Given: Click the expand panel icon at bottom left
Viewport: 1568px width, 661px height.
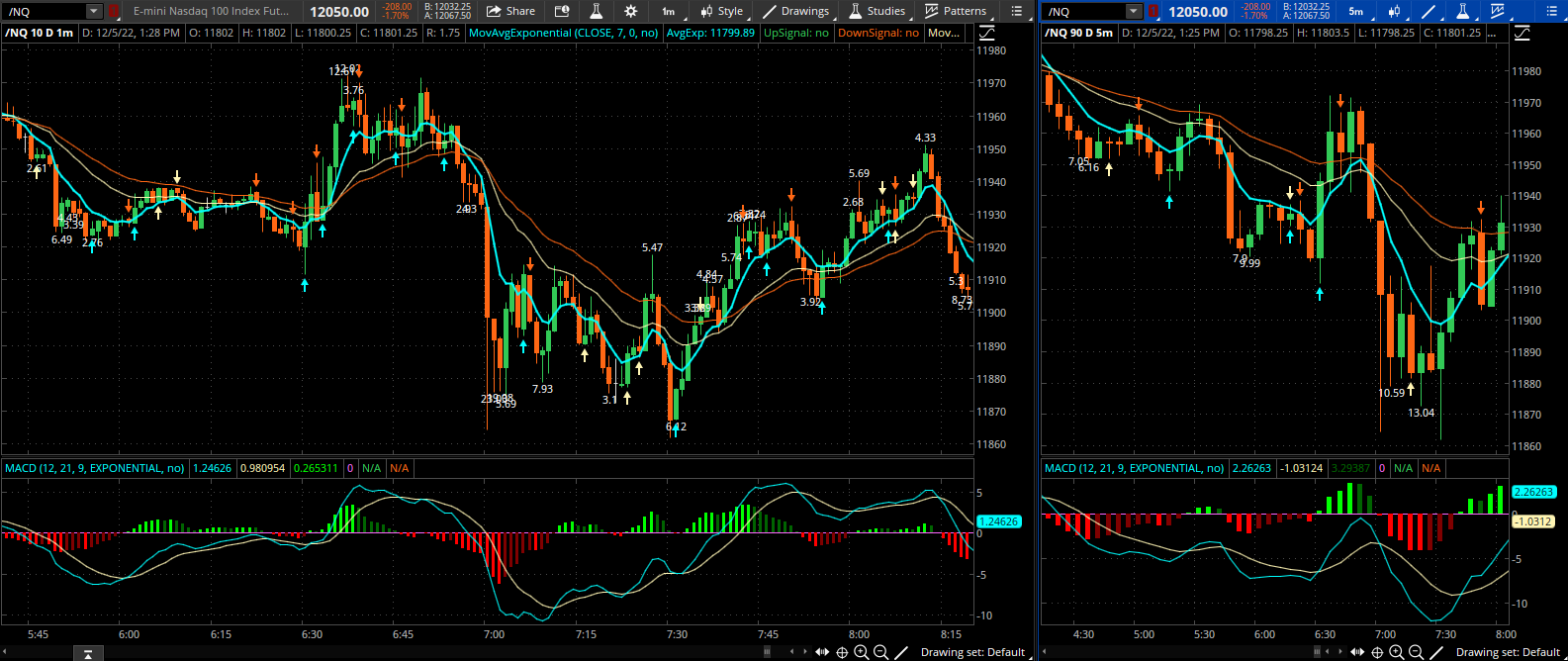Looking at the screenshot, I should (x=88, y=652).
